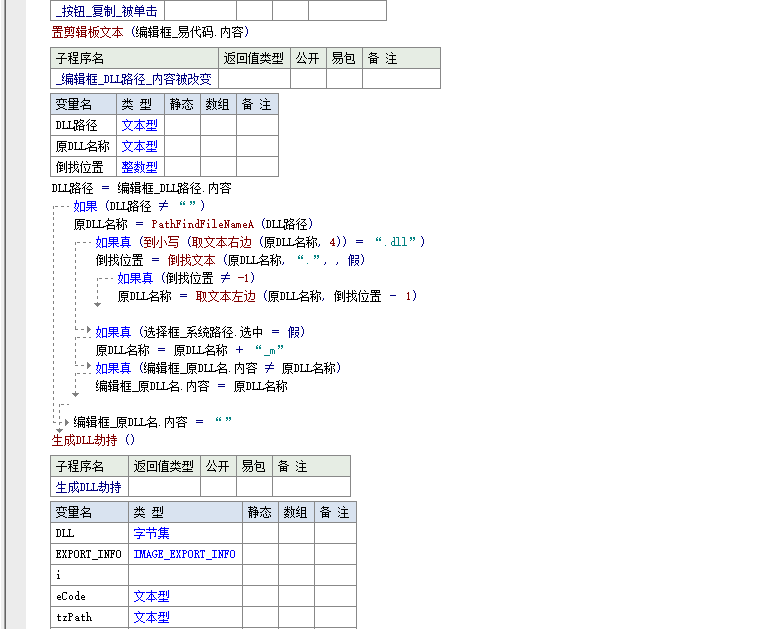Select the blue 生成DLL劫持 subroutine name cell
758x629 pixels.
click(89, 487)
